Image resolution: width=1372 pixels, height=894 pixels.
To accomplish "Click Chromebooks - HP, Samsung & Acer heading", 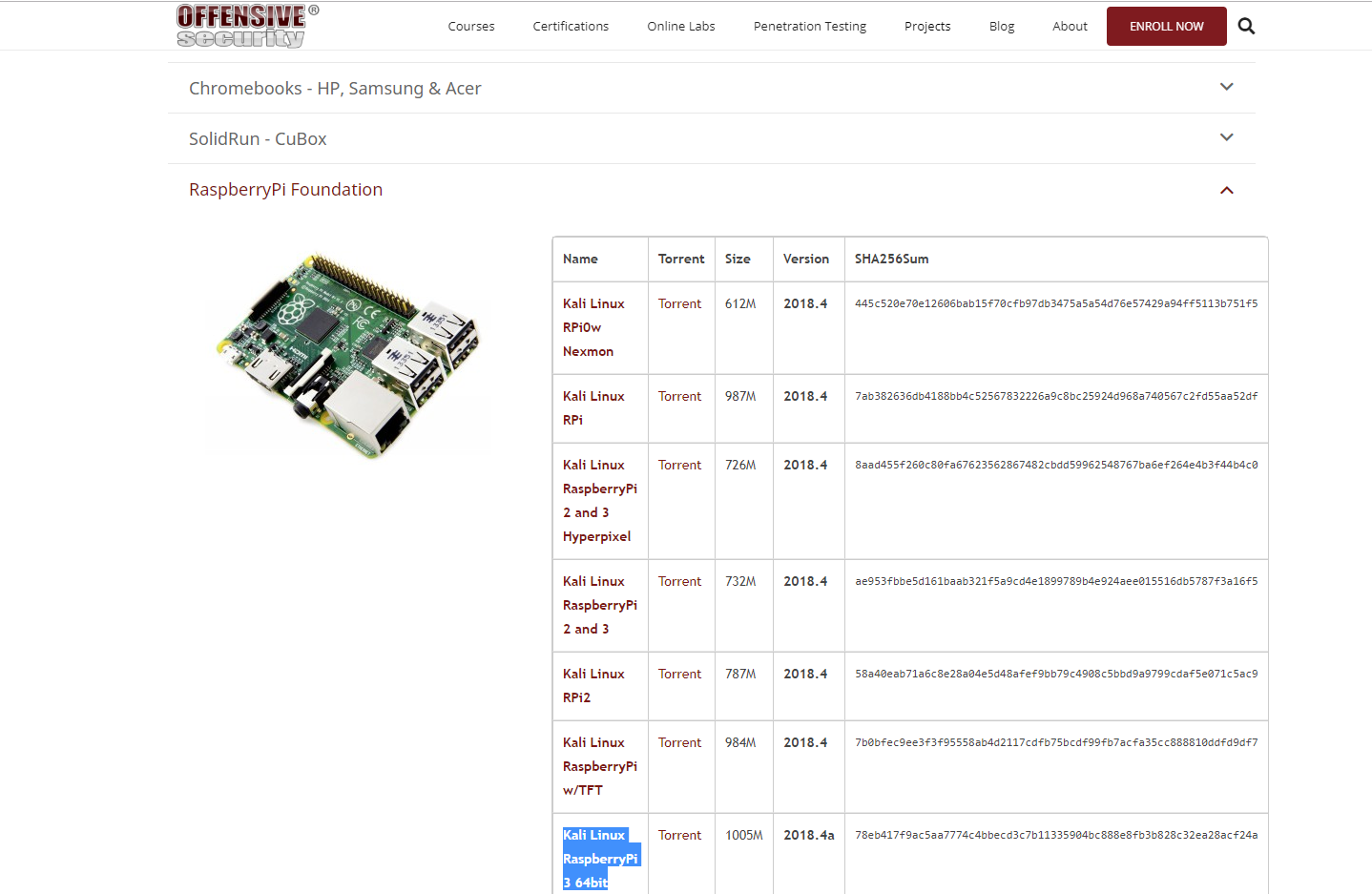I will pyautogui.click(x=335, y=89).
